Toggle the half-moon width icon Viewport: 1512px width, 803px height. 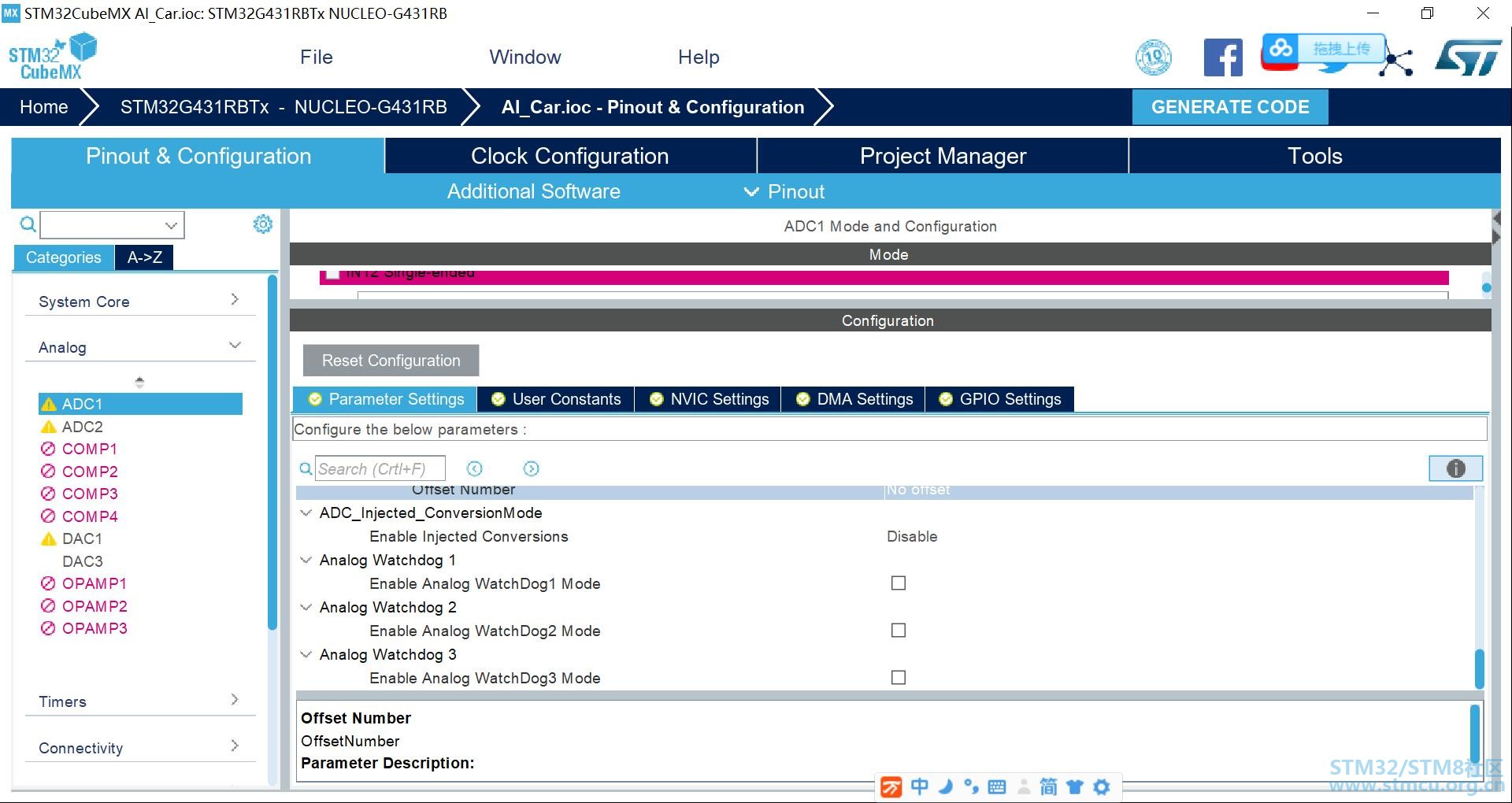(946, 786)
